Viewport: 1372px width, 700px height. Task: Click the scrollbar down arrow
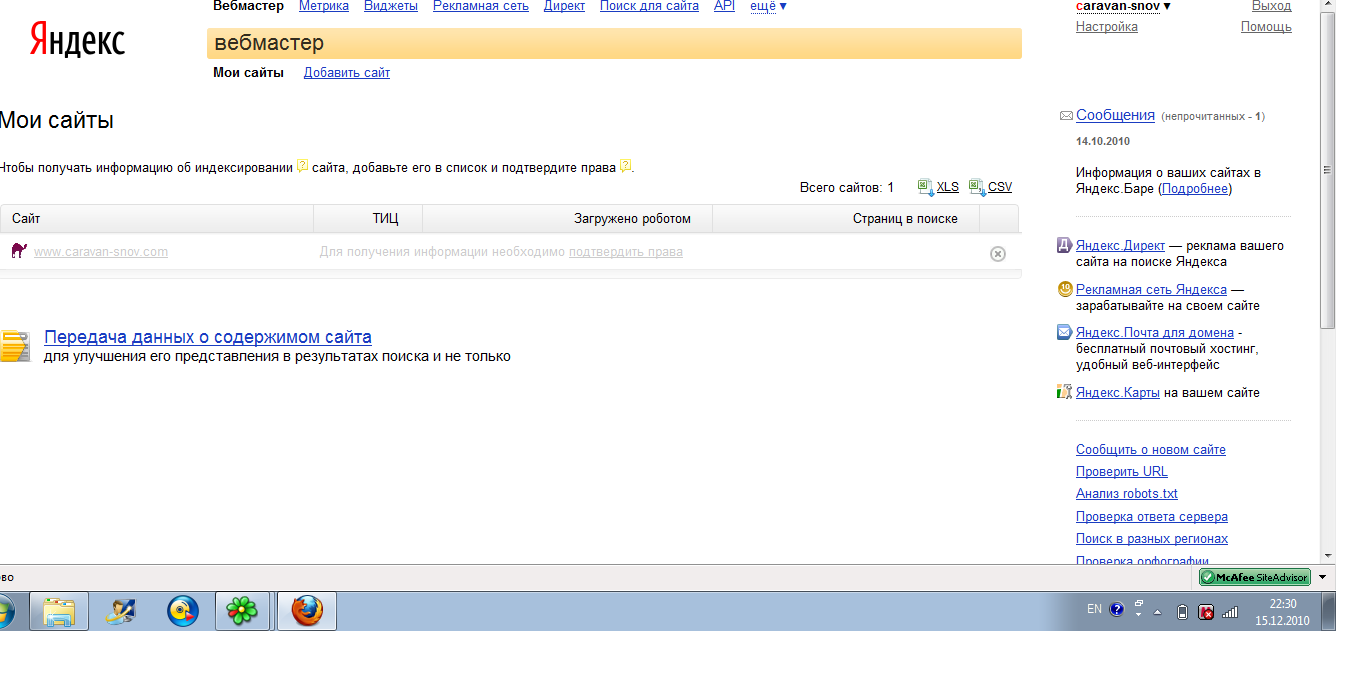[1327, 556]
